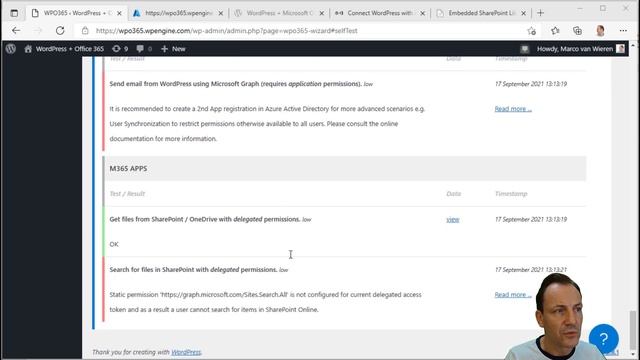Screen dimensions: 640x360
Task: Switch to the Connect WordPress with tab
Action: point(380,13)
